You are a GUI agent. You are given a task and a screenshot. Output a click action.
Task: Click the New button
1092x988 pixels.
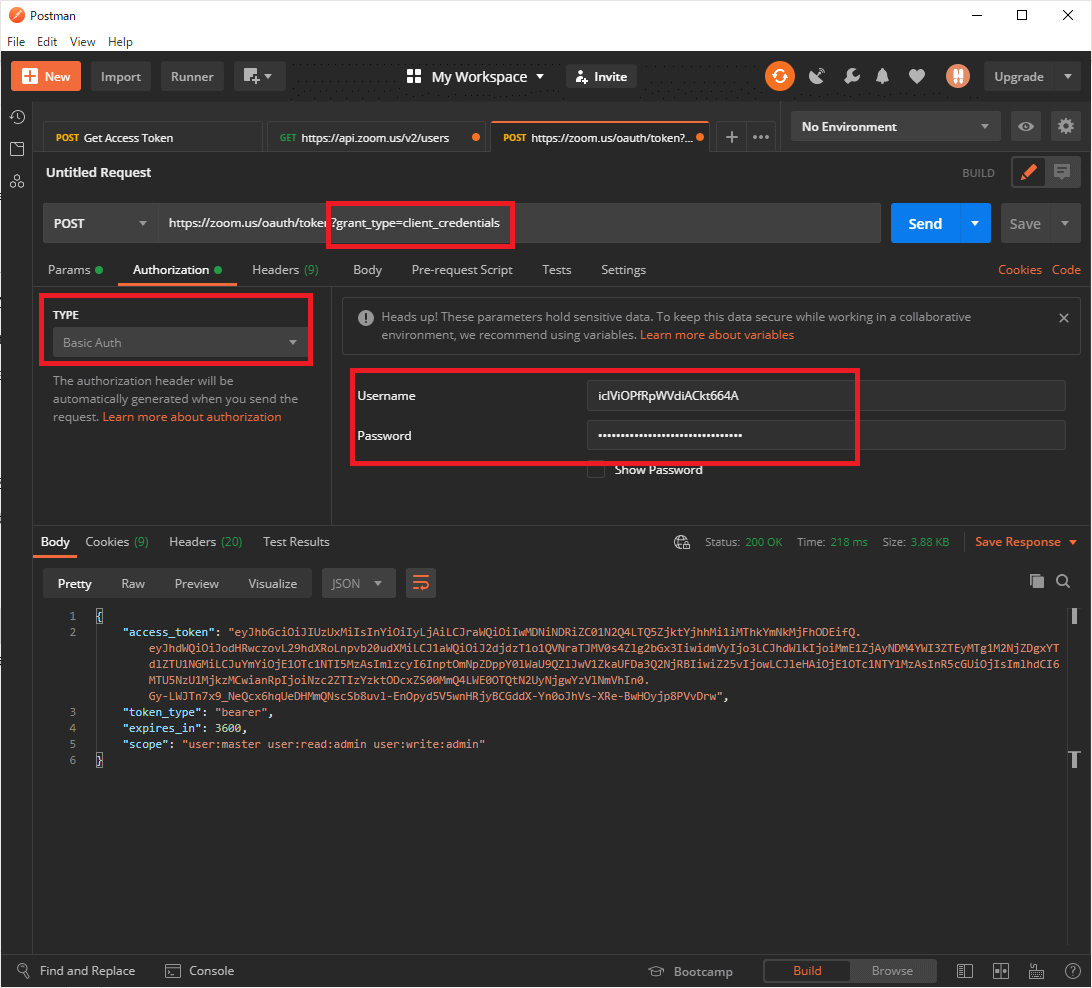46,76
